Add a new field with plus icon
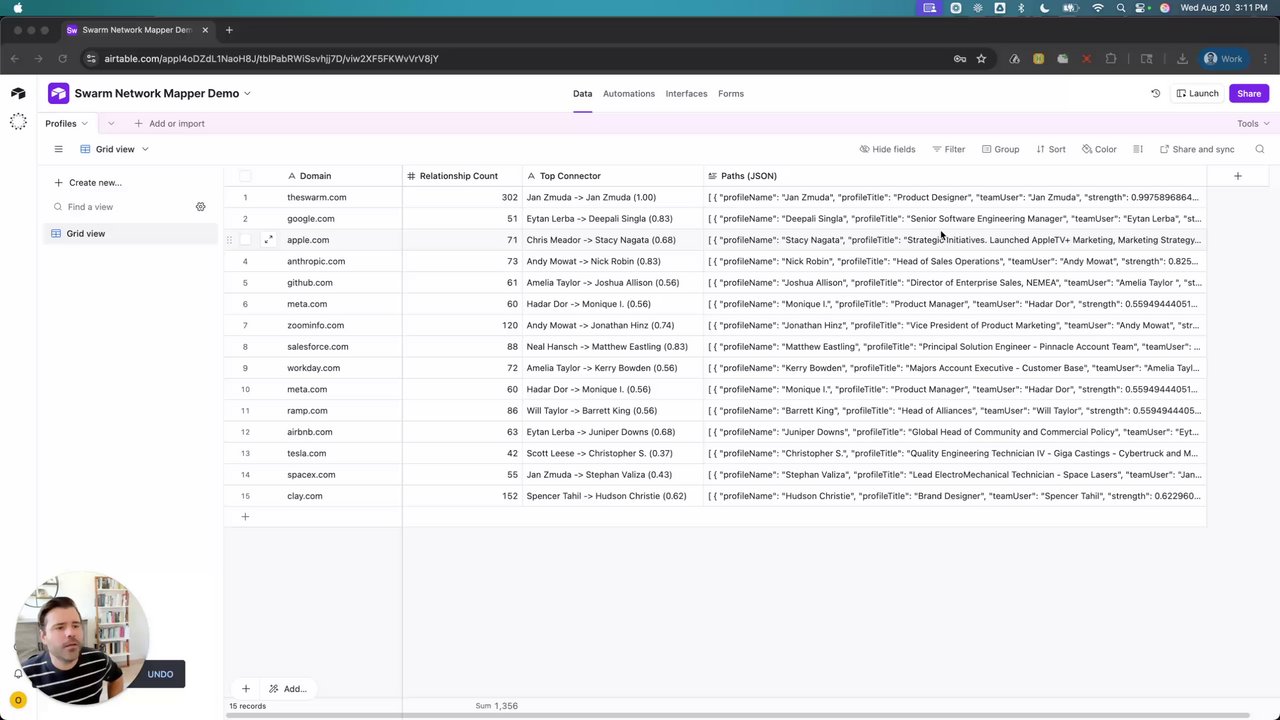 coord(1237,176)
